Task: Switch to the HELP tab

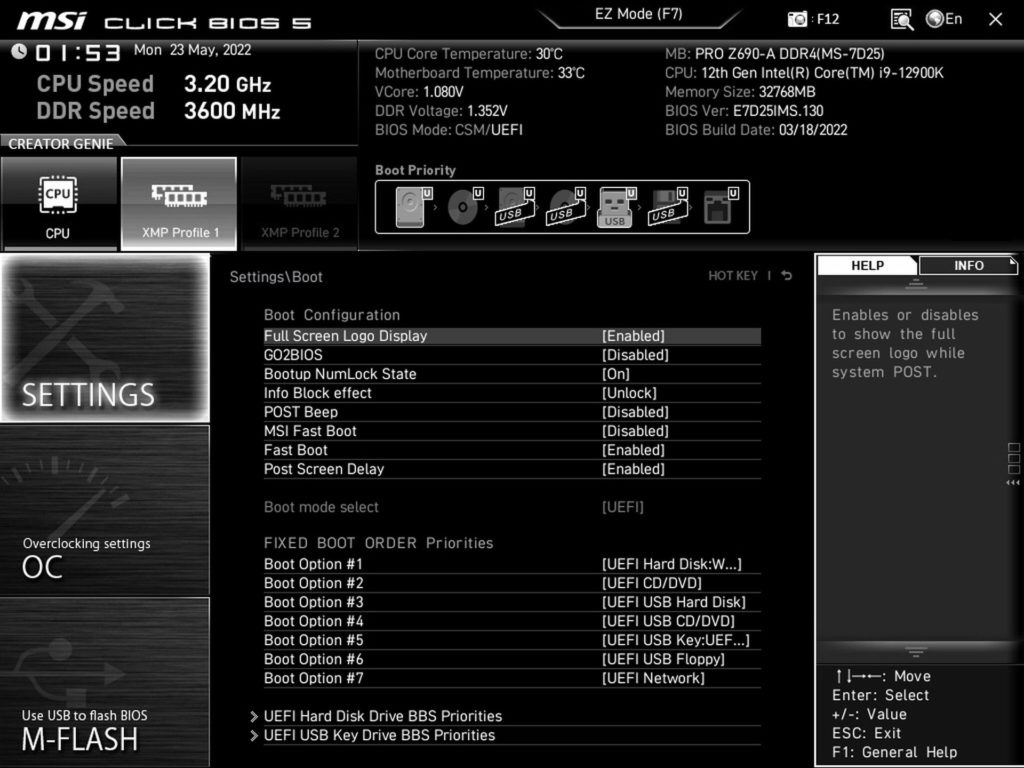Action: pos(867,265)
